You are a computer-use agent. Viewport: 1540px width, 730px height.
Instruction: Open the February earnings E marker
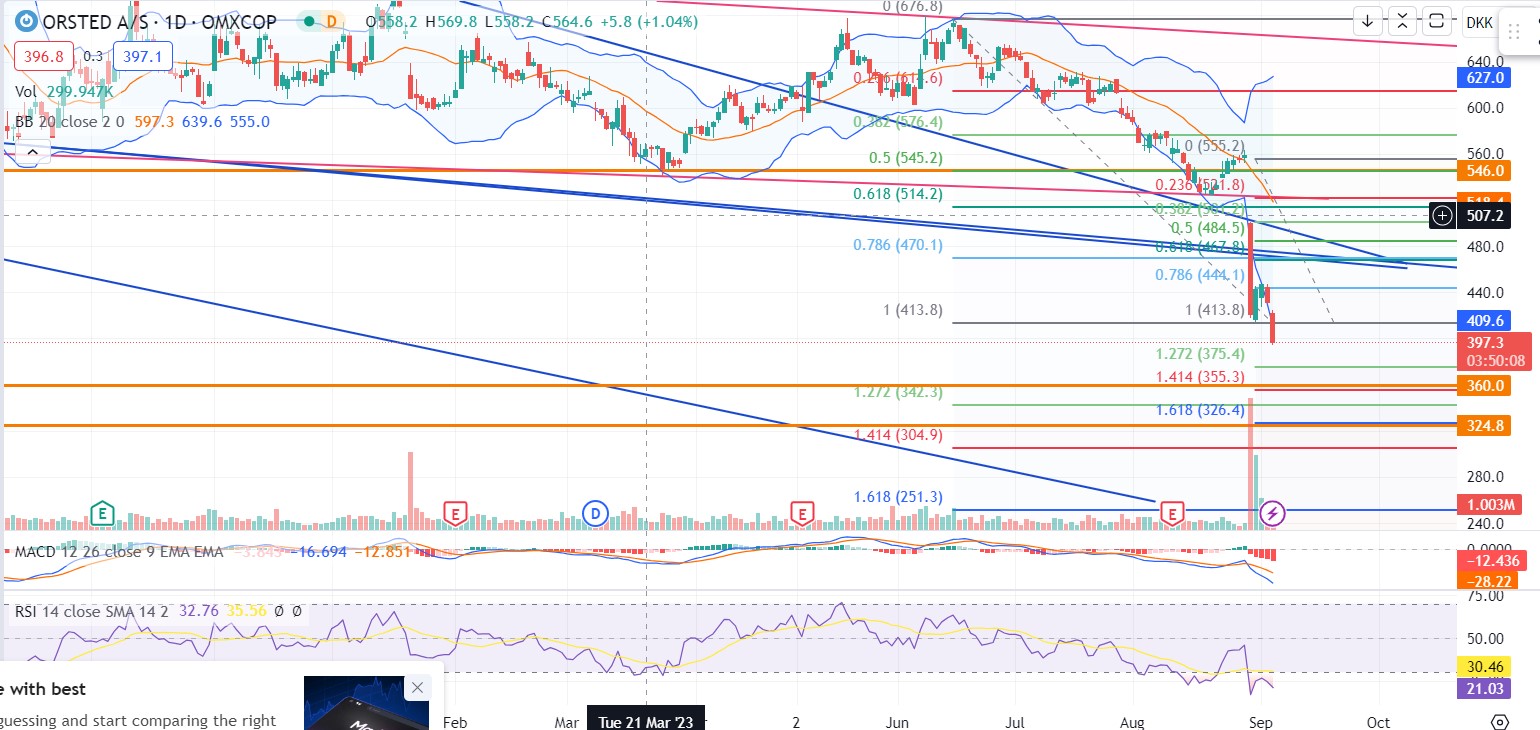(456, 514)
